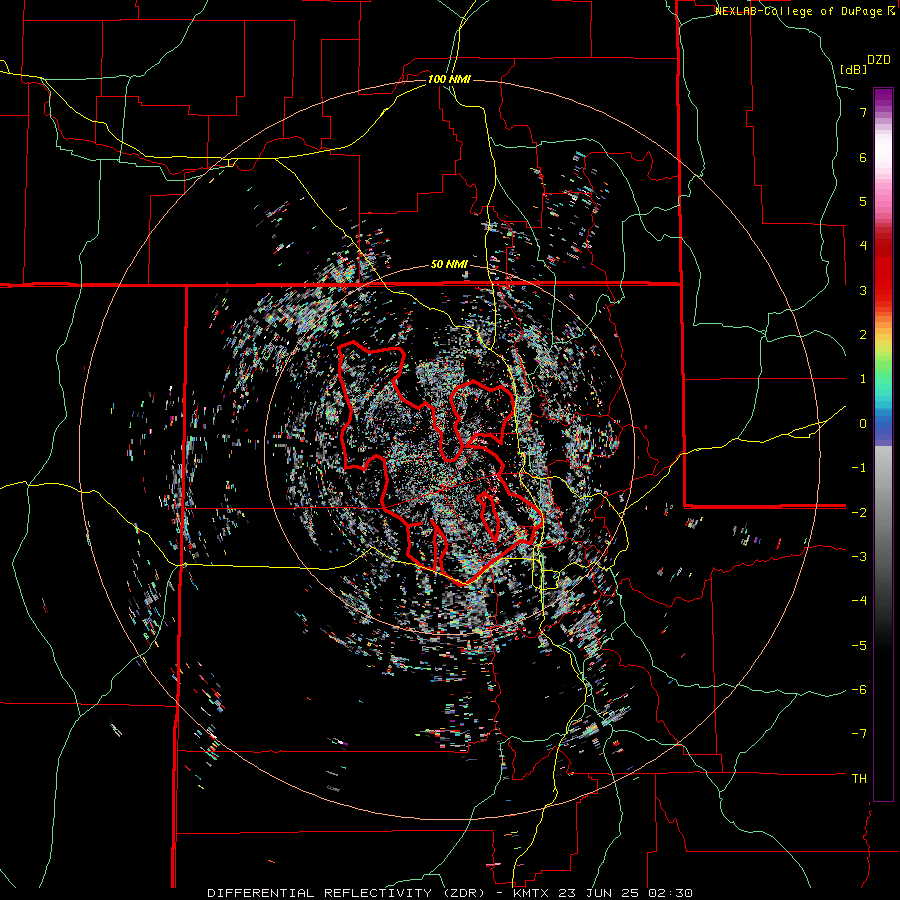Image resolution: width=900 pixels, height=900 pixels.
Task: Click the TH threshold label
Action: tap(859, 779)
